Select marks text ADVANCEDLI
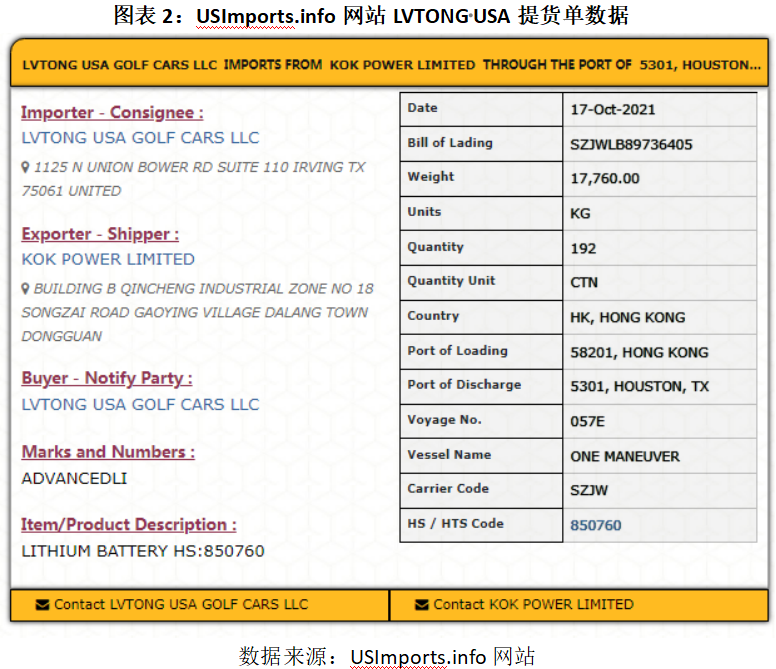 74,478
